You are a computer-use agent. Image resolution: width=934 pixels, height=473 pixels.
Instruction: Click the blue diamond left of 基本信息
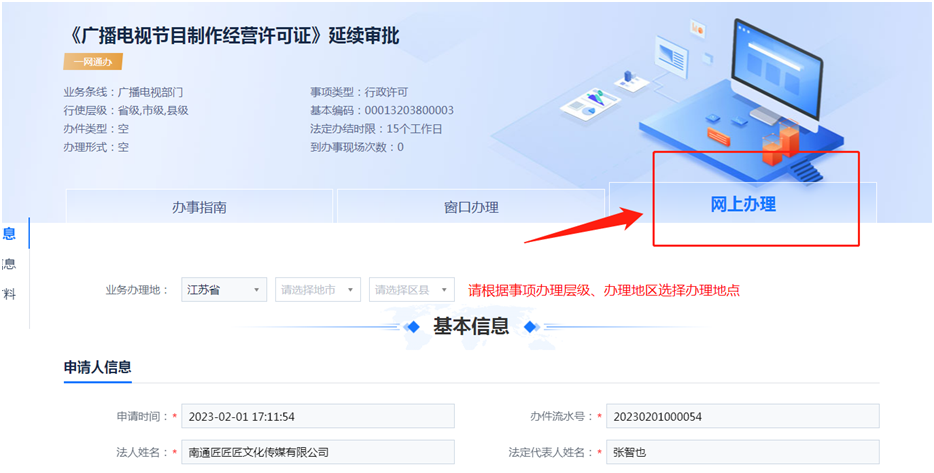click(x=411, y=326)
